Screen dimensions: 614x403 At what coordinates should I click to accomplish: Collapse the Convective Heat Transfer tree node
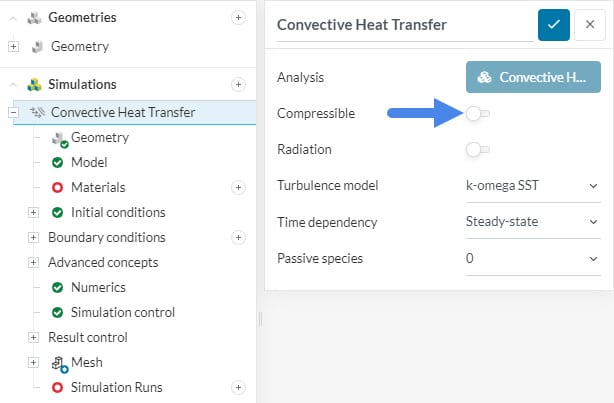point(14,112)
